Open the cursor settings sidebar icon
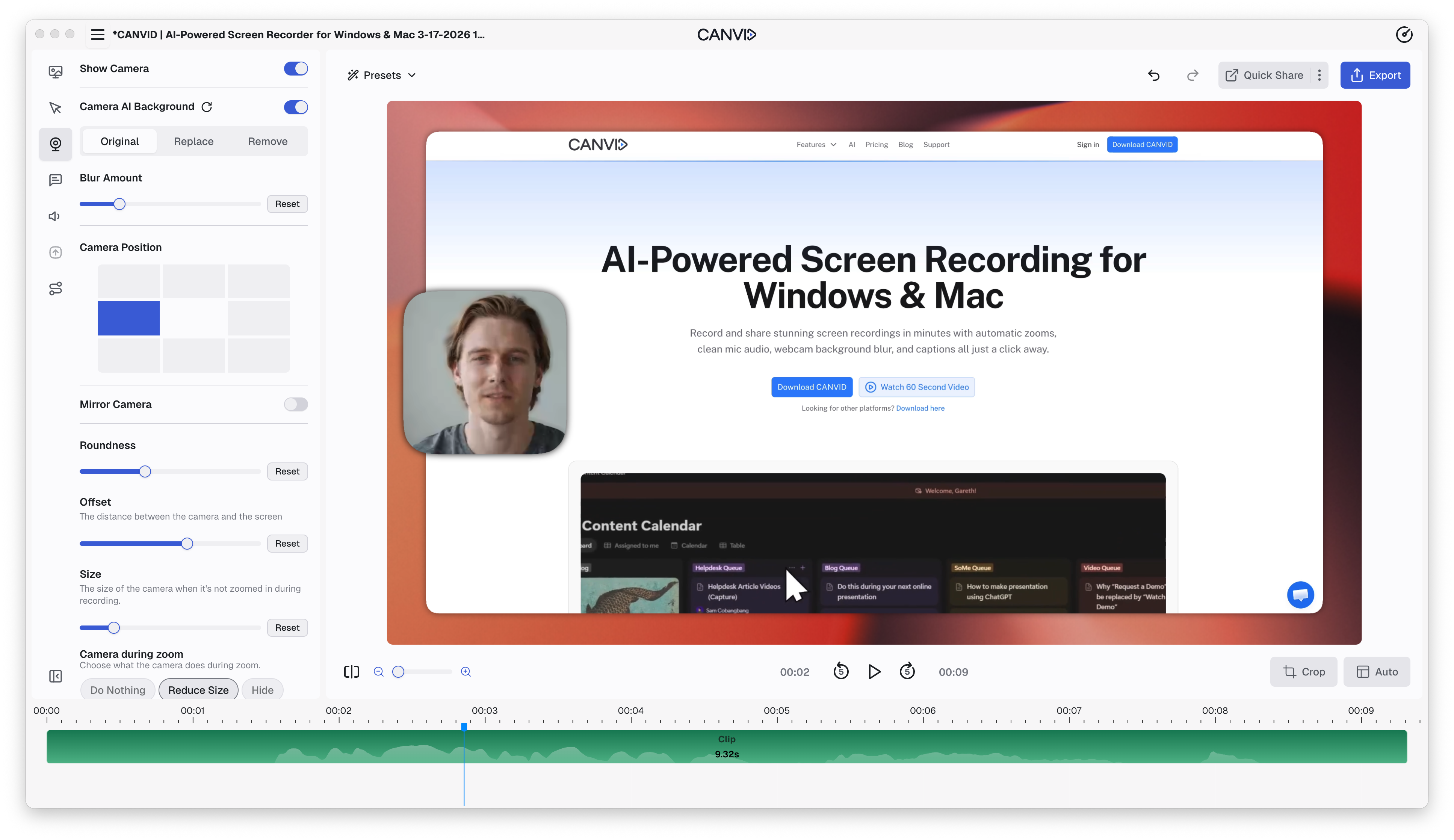 (55, 108)
